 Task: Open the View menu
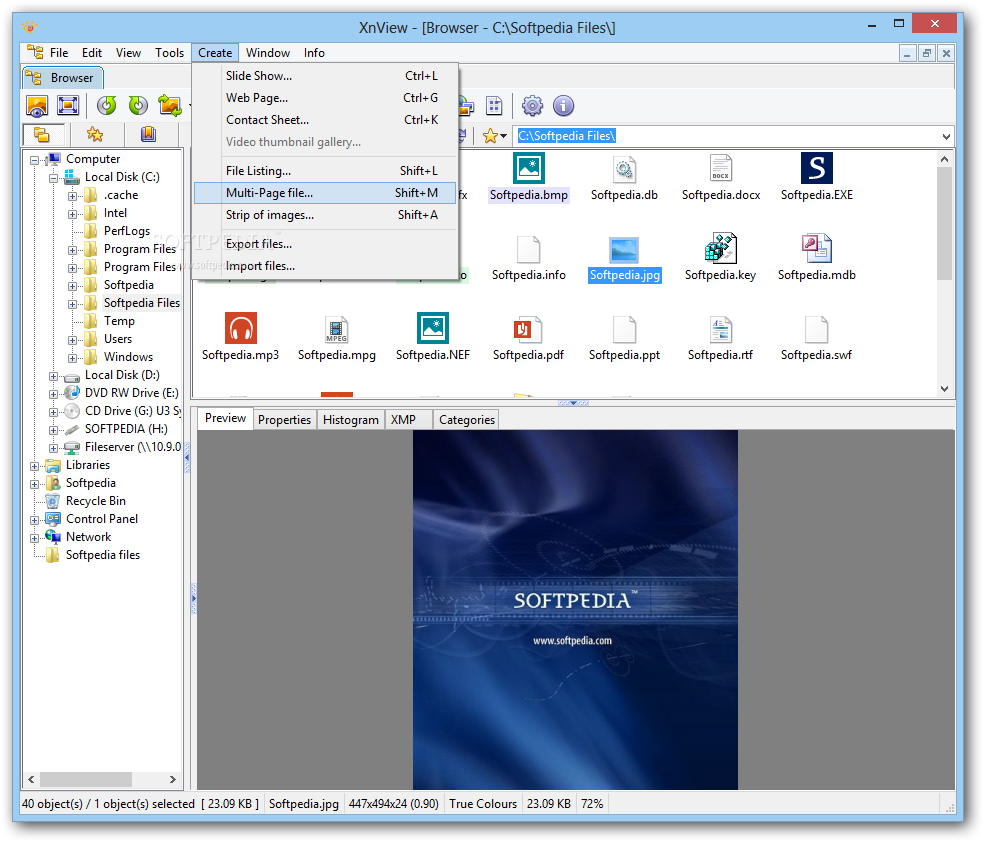(128, 53)
